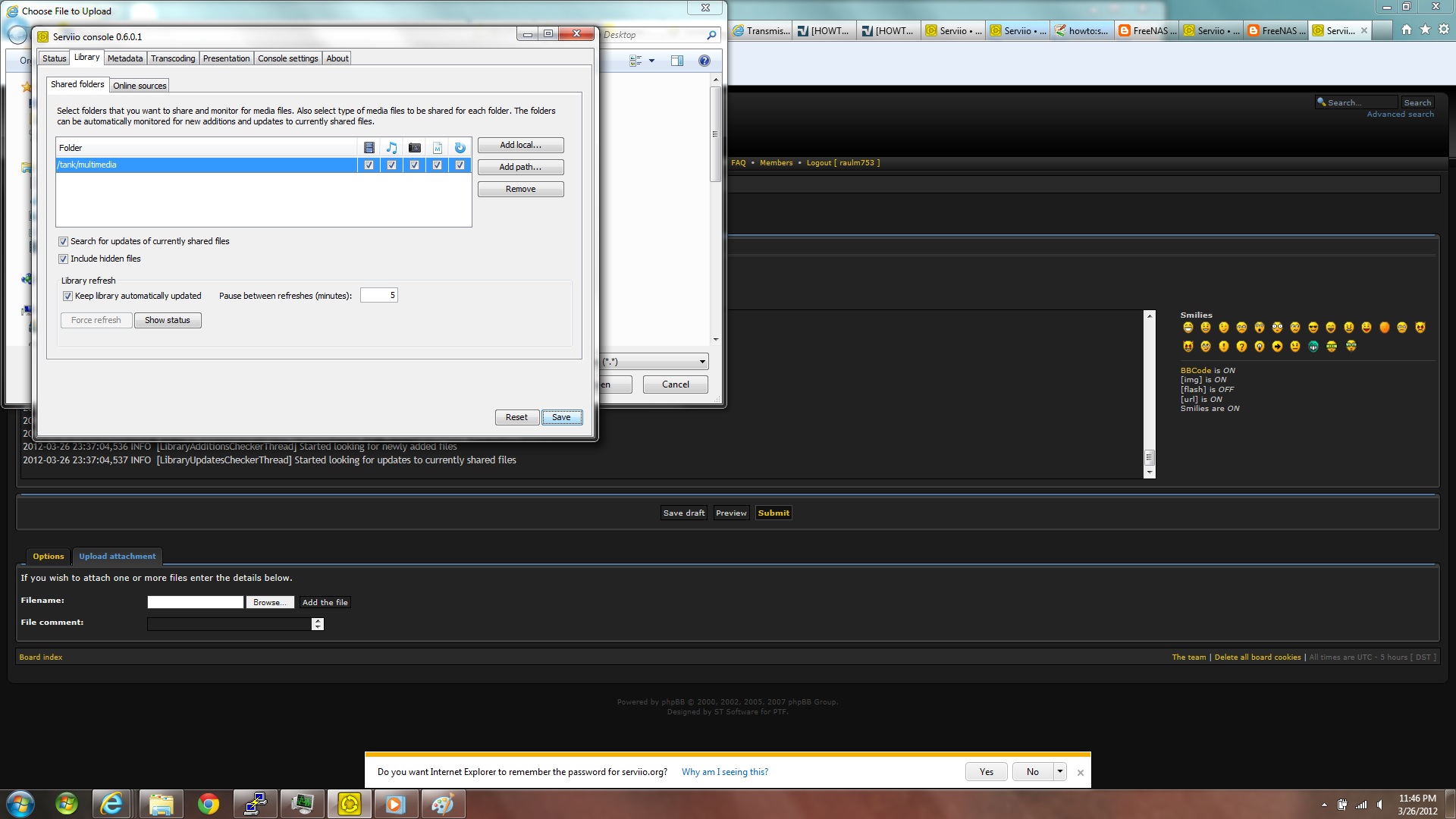The image size is (1456, 819).
Task: Toggle preview pane icon in upload dialog
Action: 677,61
